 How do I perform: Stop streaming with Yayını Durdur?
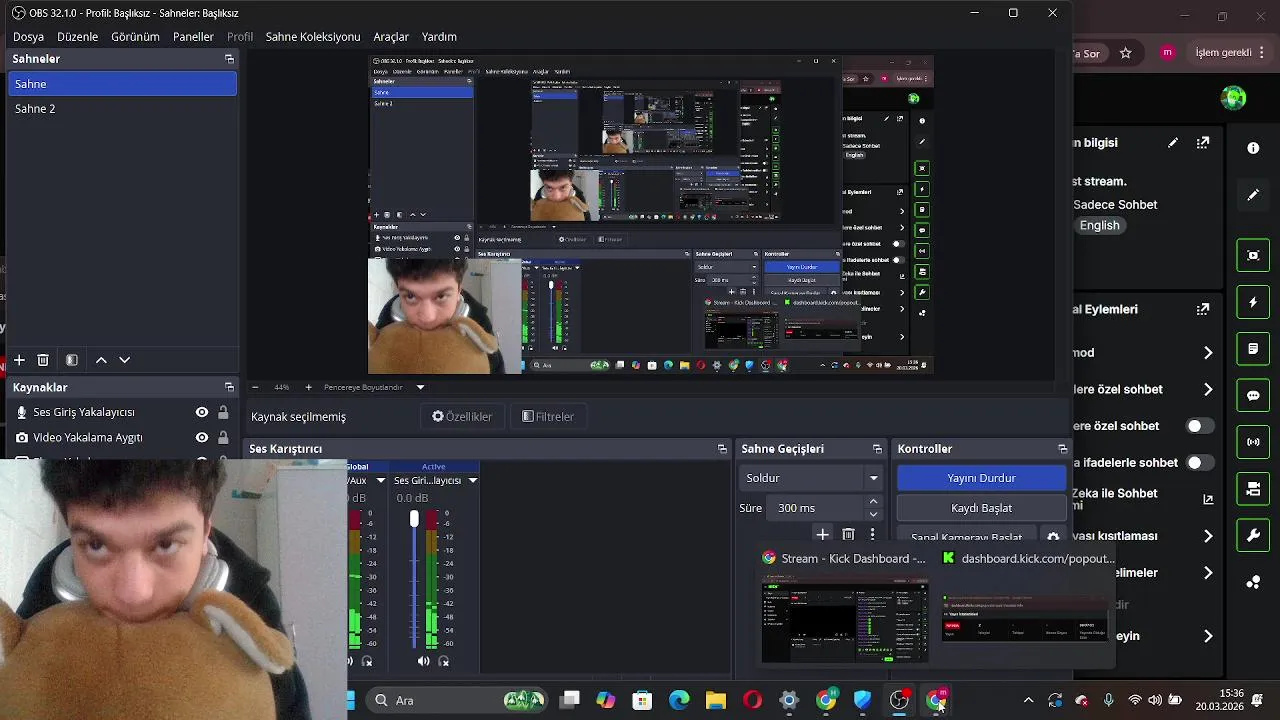[981, 478]
